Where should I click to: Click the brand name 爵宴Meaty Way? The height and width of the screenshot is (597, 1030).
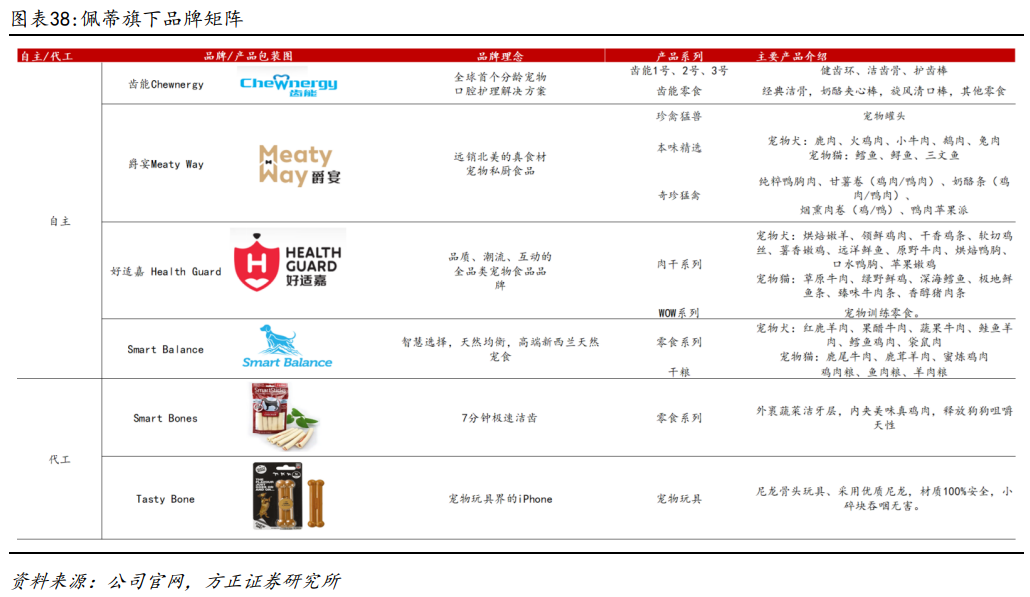[166, 164]
